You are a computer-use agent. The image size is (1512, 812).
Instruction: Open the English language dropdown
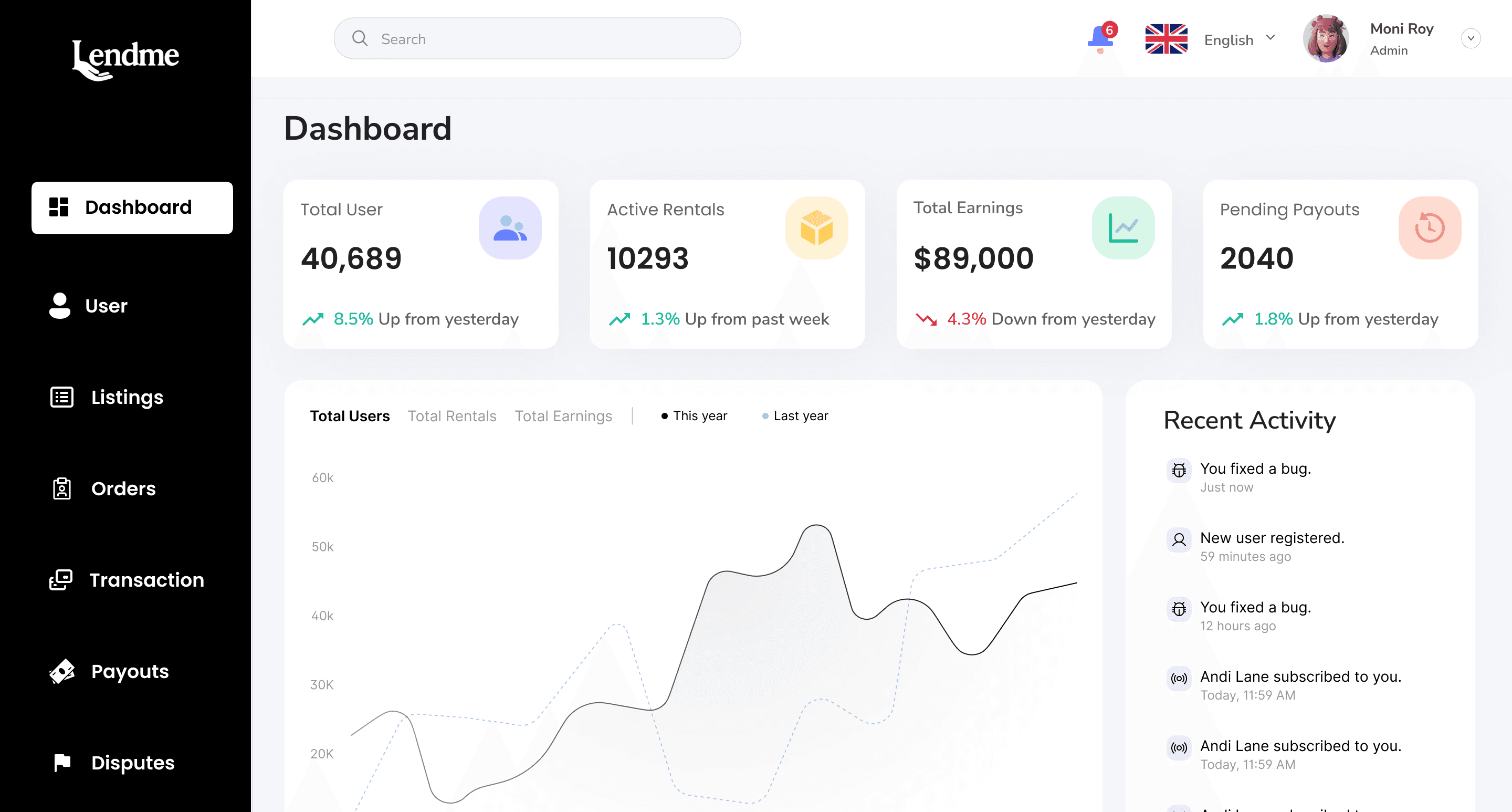click(1238, 39)
